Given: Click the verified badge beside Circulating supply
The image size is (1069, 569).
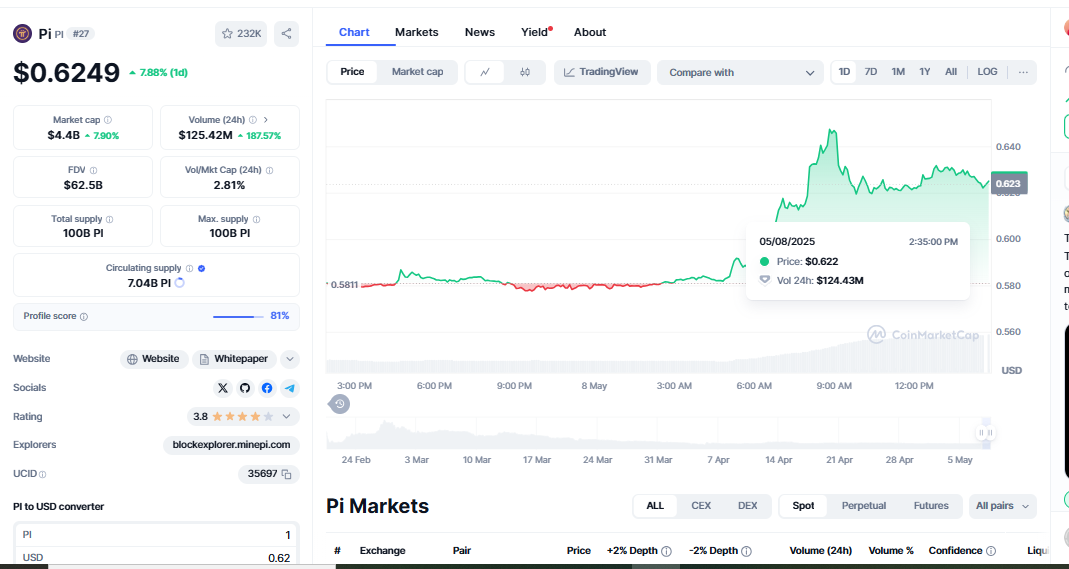Looking at the screenshot, I should [201, 268].
